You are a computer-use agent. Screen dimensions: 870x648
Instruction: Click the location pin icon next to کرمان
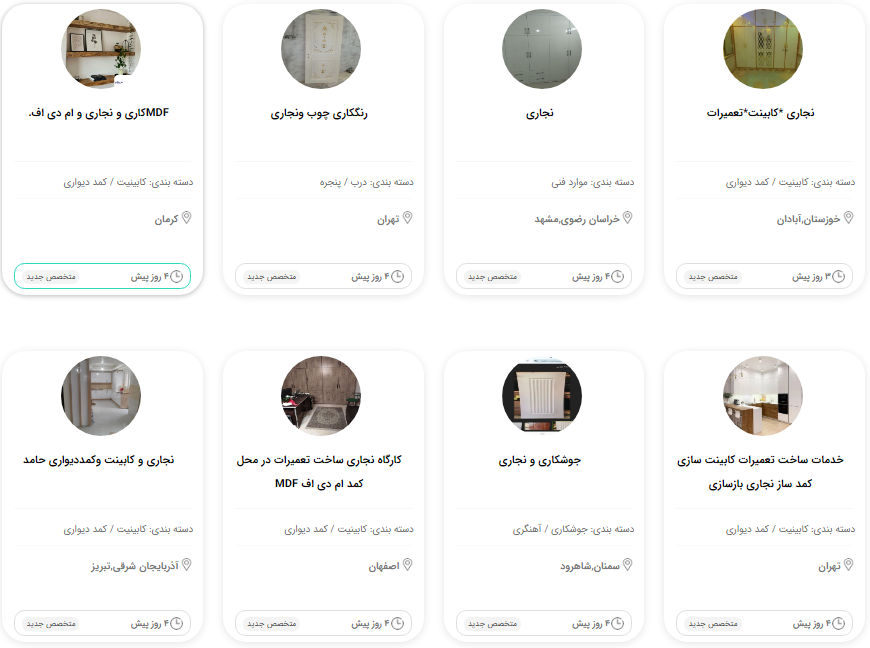tap(186, 218)
